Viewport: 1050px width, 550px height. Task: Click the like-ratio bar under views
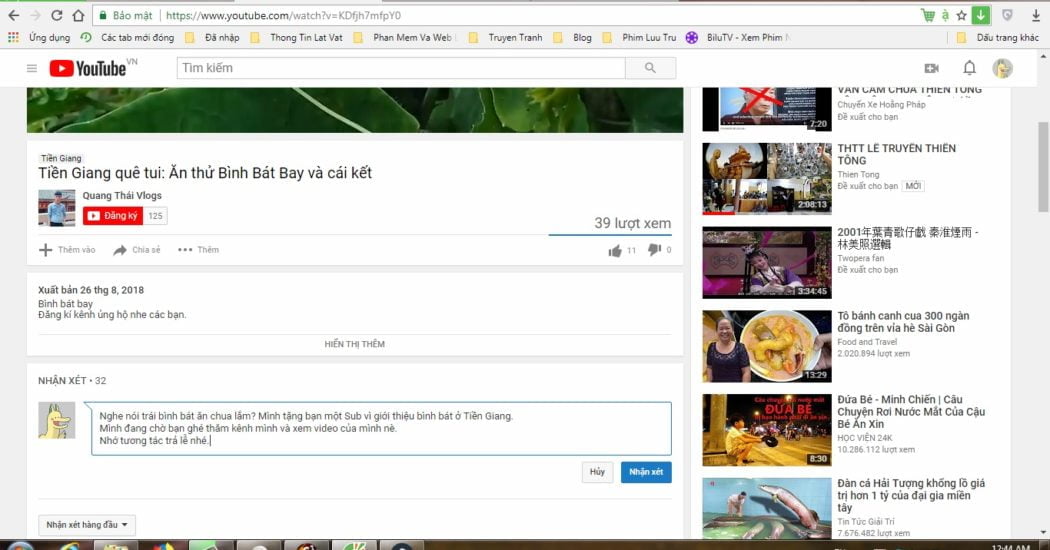point(610,235)
